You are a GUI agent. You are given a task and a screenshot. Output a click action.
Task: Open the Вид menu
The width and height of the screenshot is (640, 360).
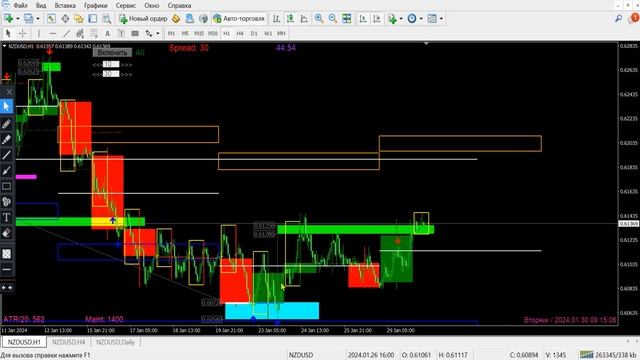[41, 5]
